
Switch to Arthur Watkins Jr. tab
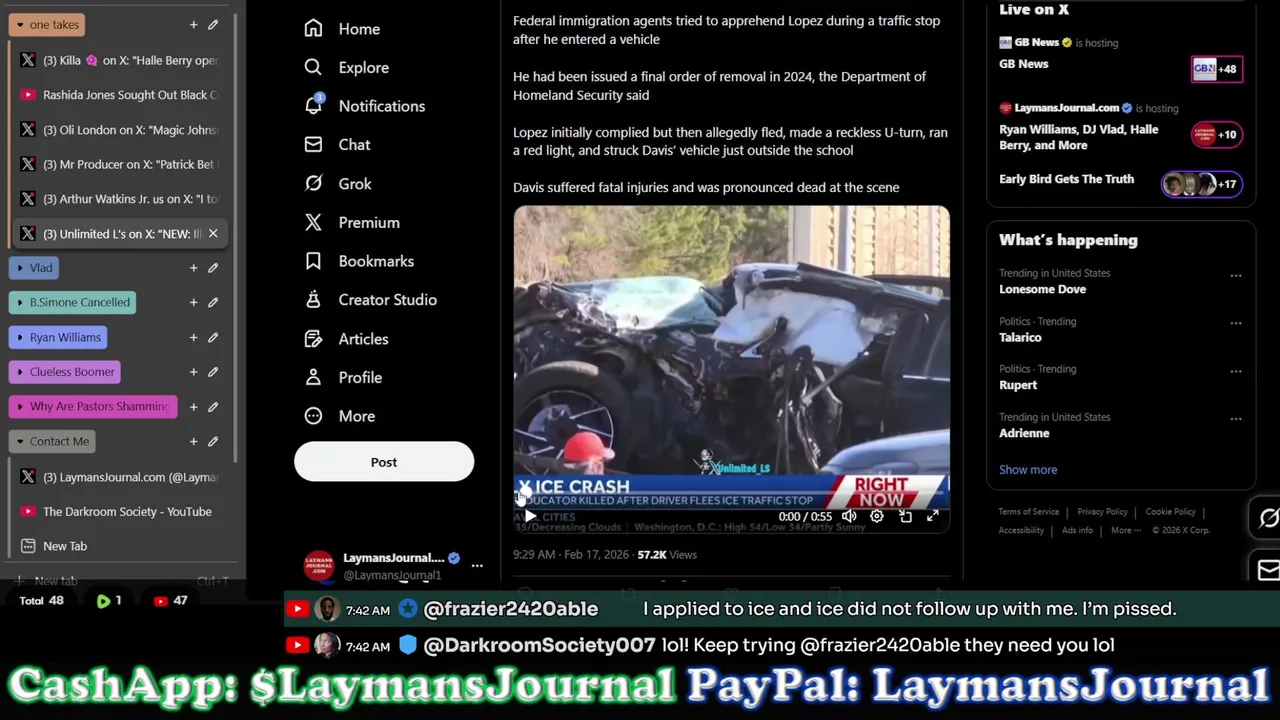119,199
